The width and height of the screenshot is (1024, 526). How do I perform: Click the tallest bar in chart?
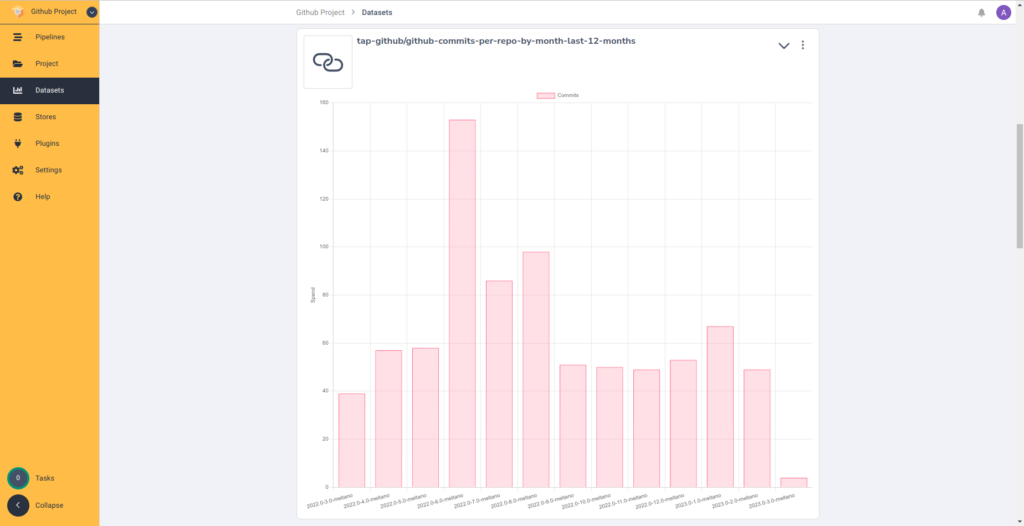click(x=462, y=300)
